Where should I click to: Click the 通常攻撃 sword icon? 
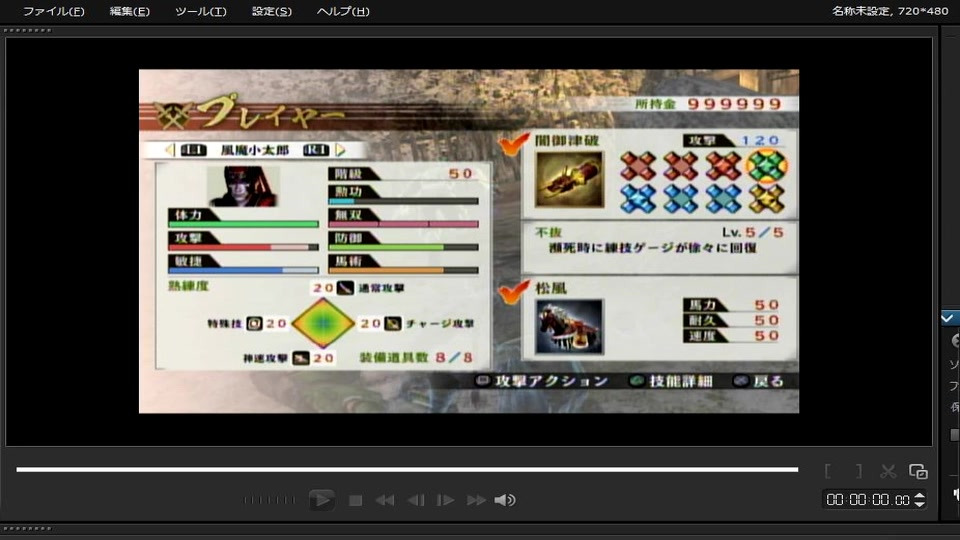pos(345,288)
